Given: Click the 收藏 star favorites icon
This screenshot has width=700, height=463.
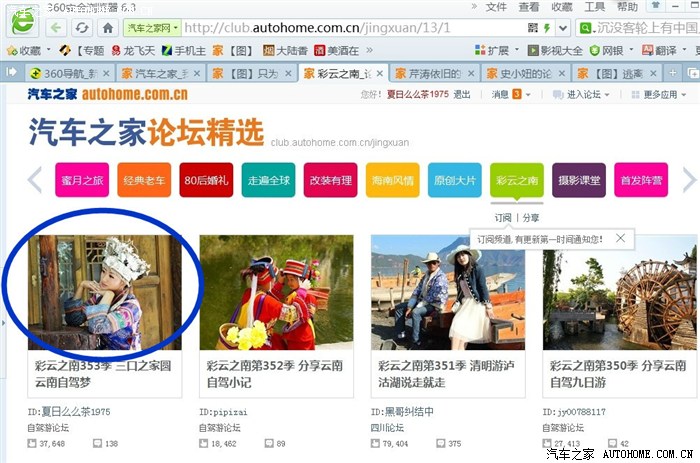Looking at the screenshot, I should point(12,50).
